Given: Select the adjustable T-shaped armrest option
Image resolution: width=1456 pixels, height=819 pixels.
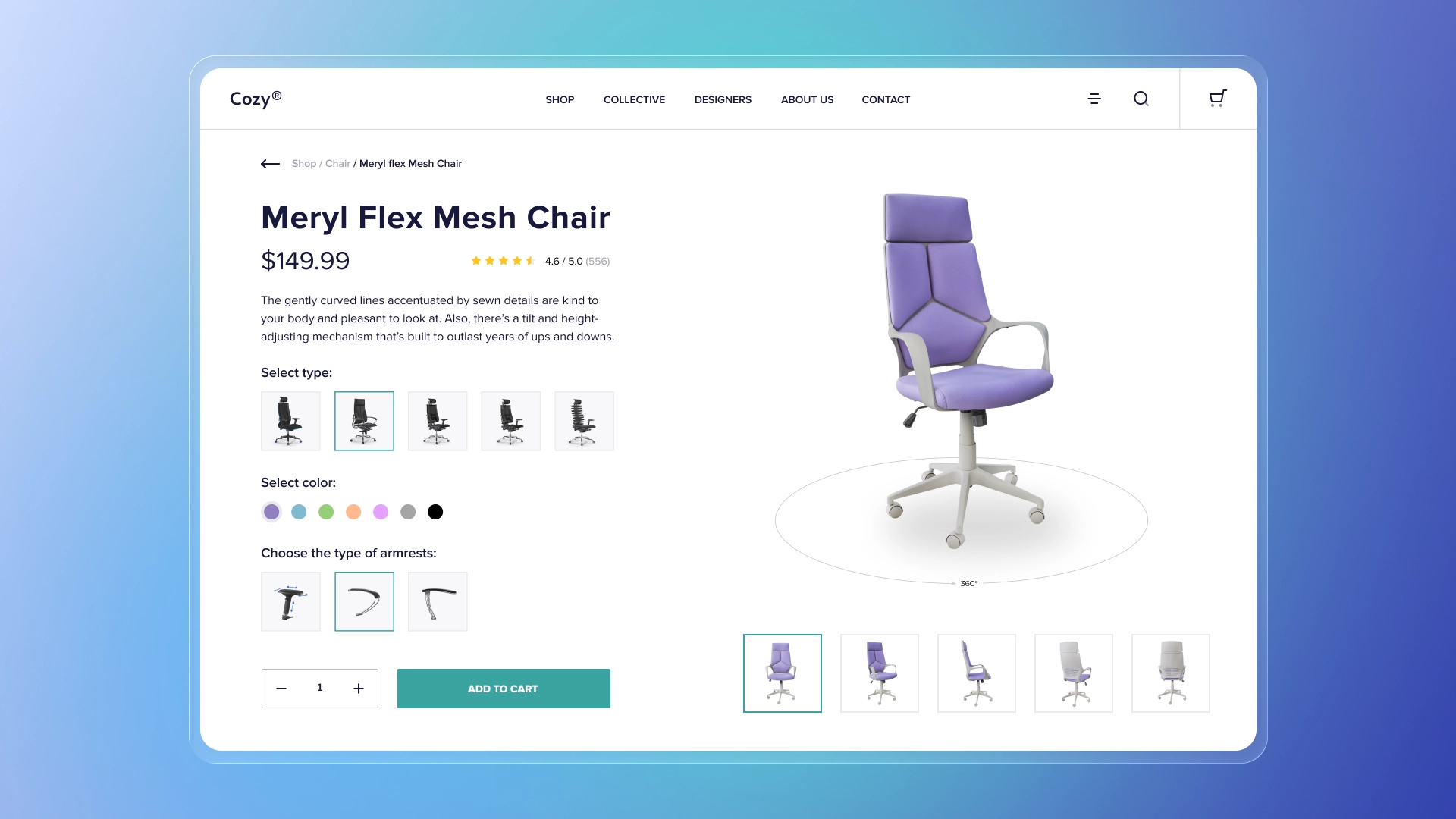Looking at the screenshot, I should coord(290,601).
